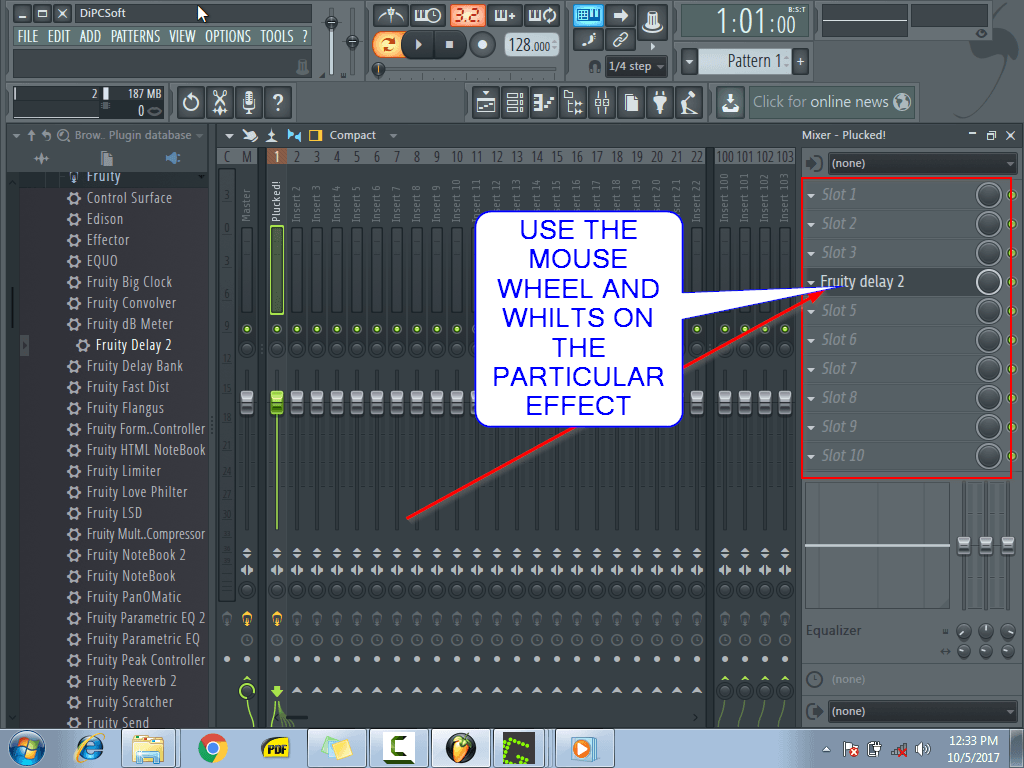The height and width of the screenshot is (768, 1024).
Task: Toggle the Slot 5 enable knob
Action: [x=988, y=311]
